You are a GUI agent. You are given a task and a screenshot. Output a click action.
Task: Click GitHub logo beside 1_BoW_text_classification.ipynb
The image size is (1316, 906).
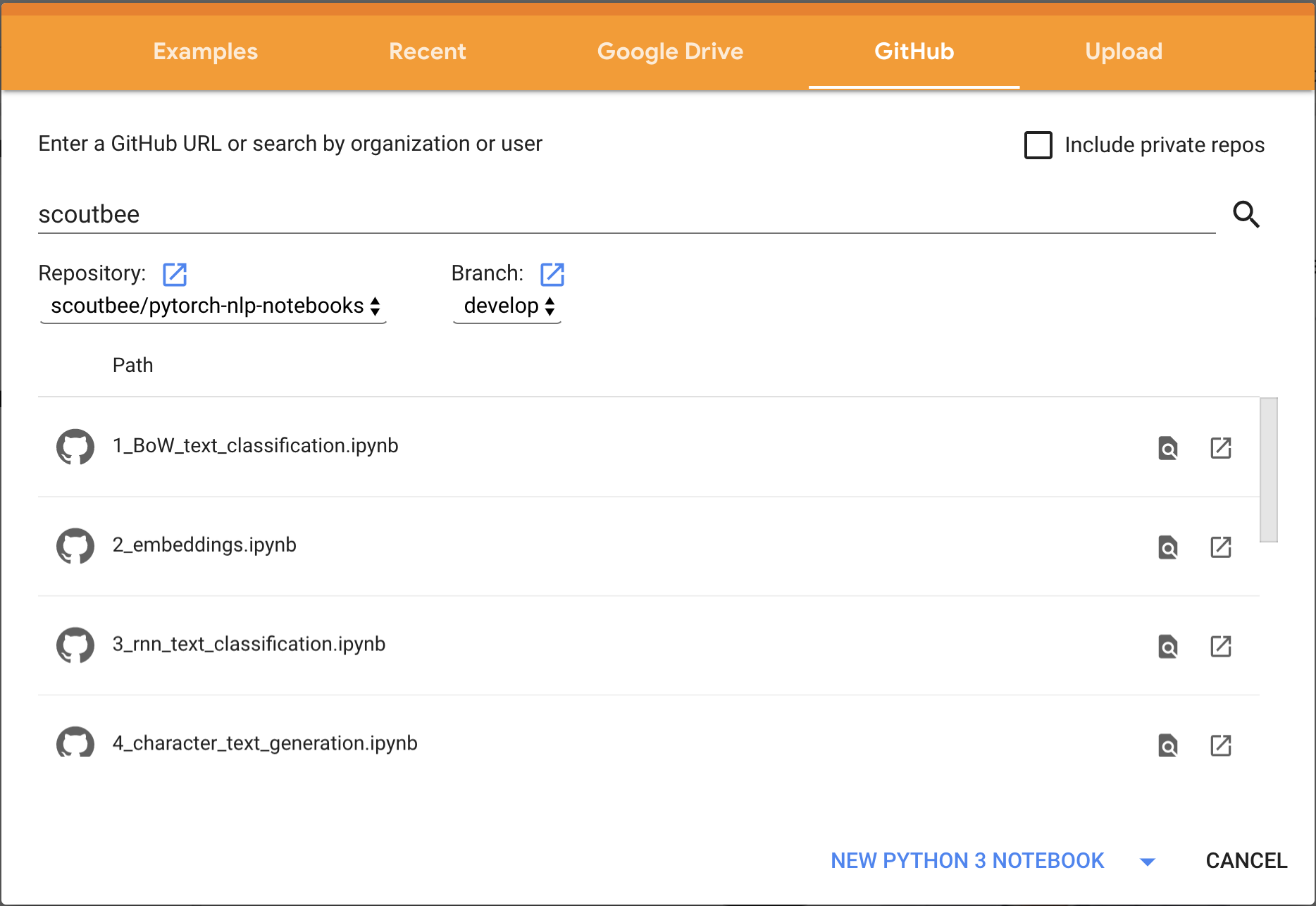[75, 447]
